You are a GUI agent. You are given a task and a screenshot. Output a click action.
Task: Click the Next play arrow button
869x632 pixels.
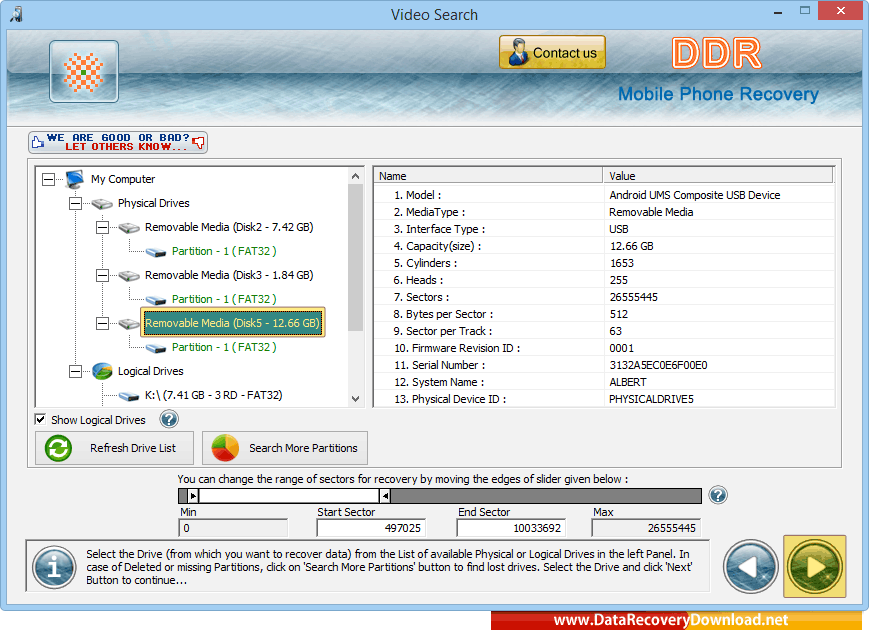[814, 567]
